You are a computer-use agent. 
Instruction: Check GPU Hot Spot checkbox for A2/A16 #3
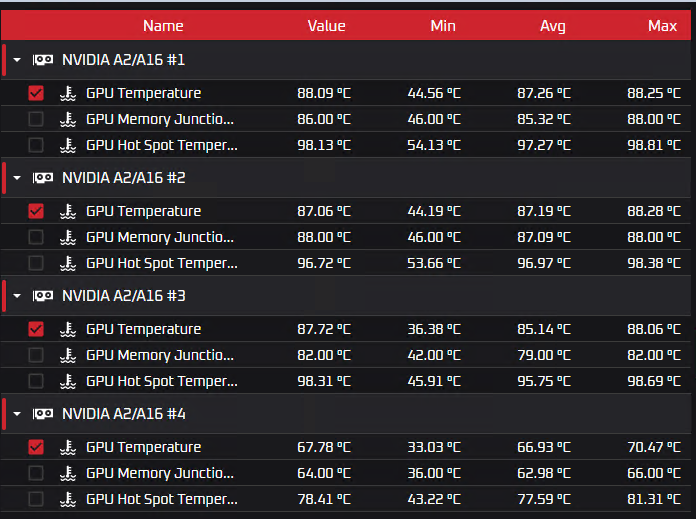tap(36, 381)
